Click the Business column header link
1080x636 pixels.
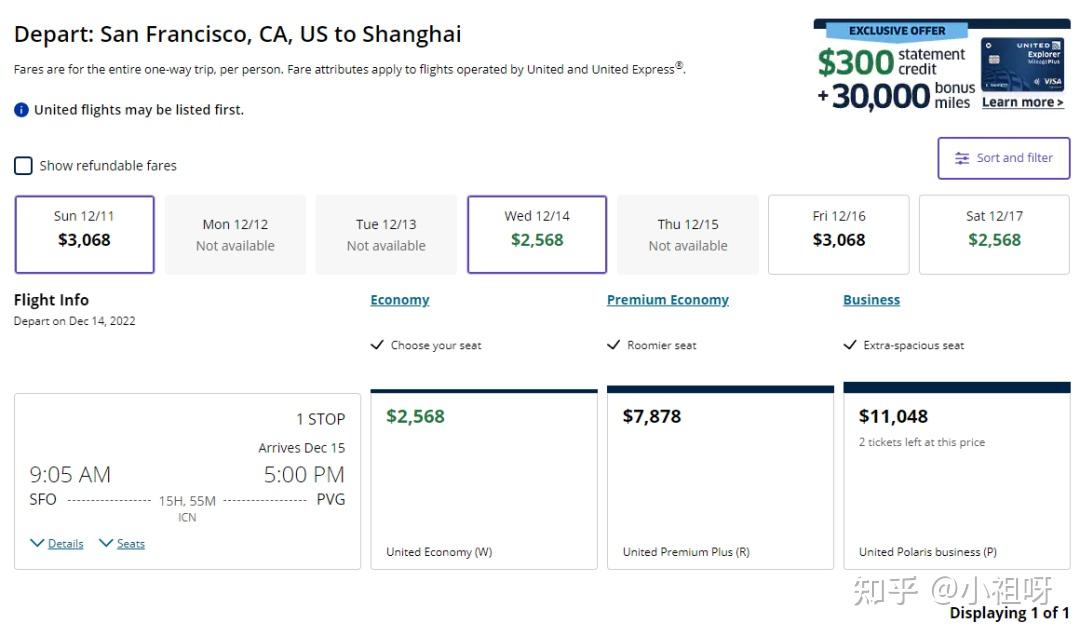tap(871, 300)
